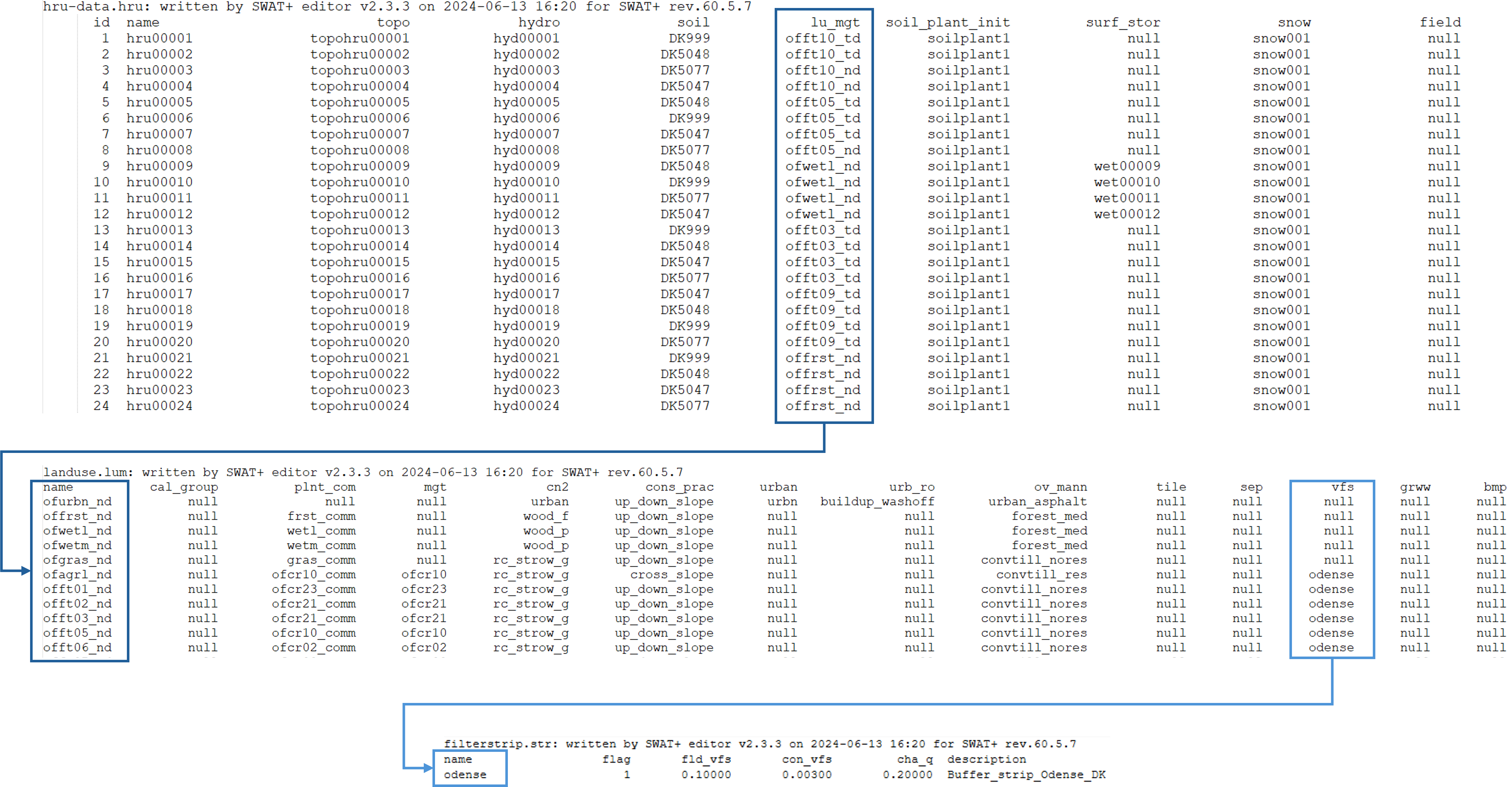Select offt06_nd in landuse name column
1512x787 pixels.
point(77,648)
